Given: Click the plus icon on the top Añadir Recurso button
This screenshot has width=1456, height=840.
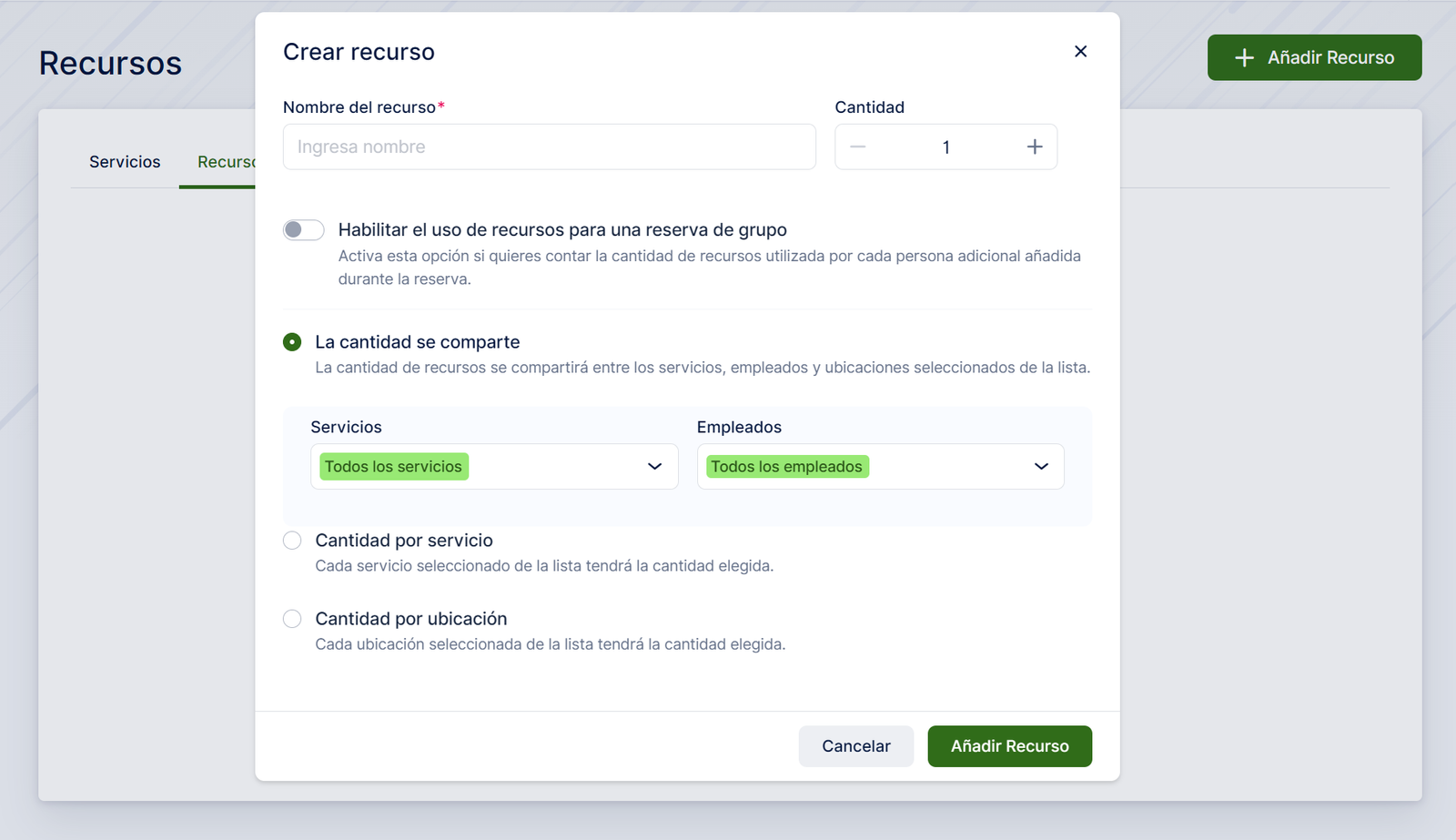Looking at the screenshot, I should click(1244, 58).
